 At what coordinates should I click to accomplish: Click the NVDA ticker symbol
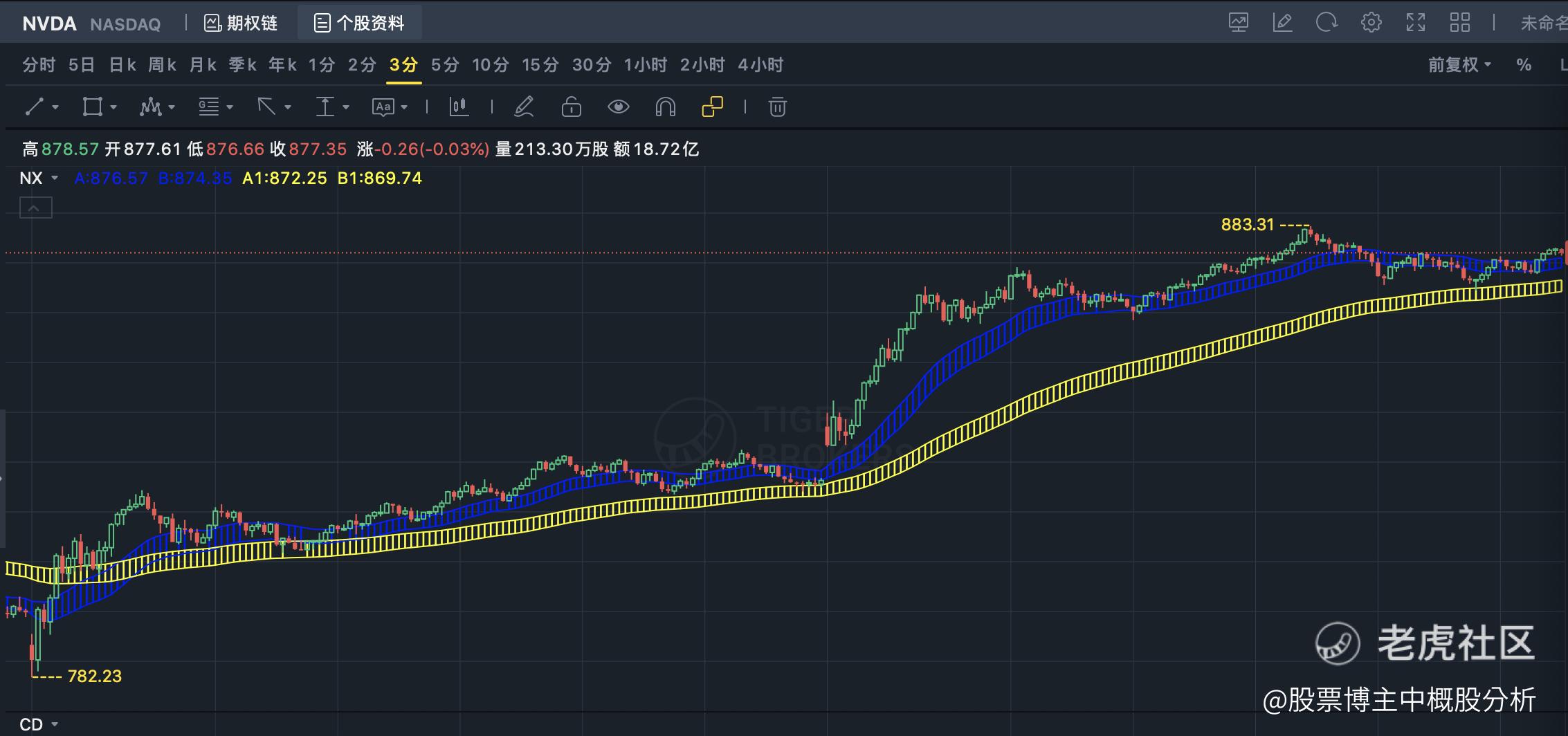click(49, 24)
